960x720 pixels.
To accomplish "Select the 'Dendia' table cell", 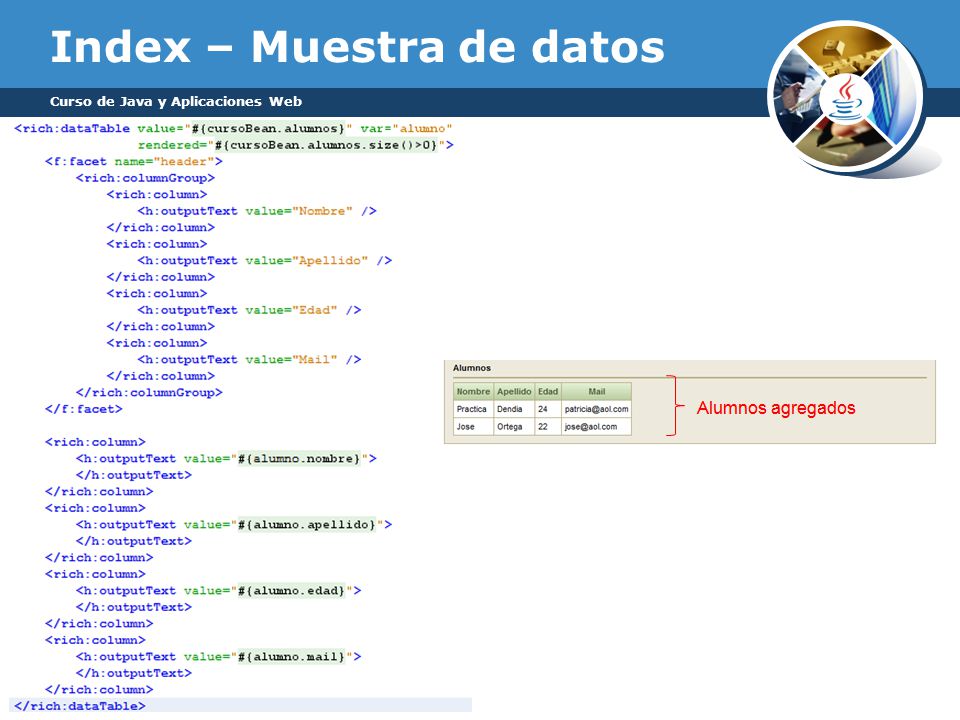I will pos(514,409).
